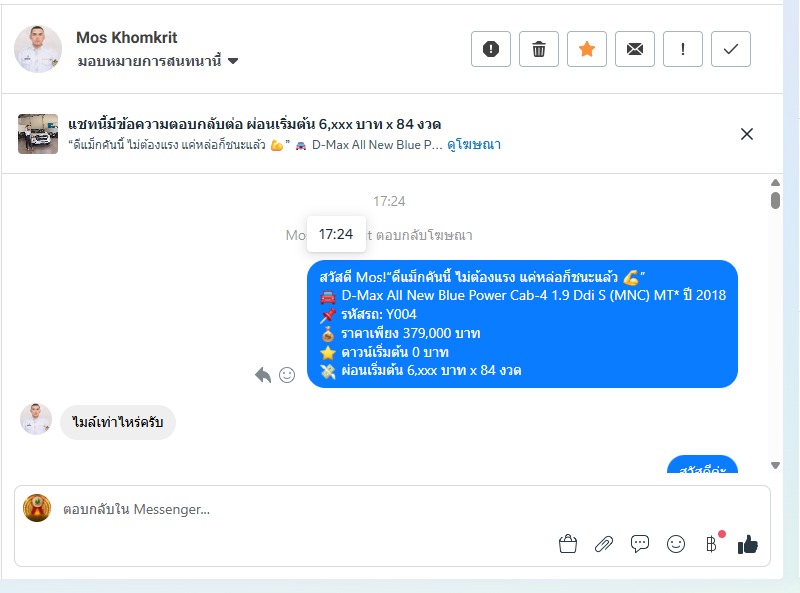Flag conversation as priority exclamation
800x593 pixels.
683,49
